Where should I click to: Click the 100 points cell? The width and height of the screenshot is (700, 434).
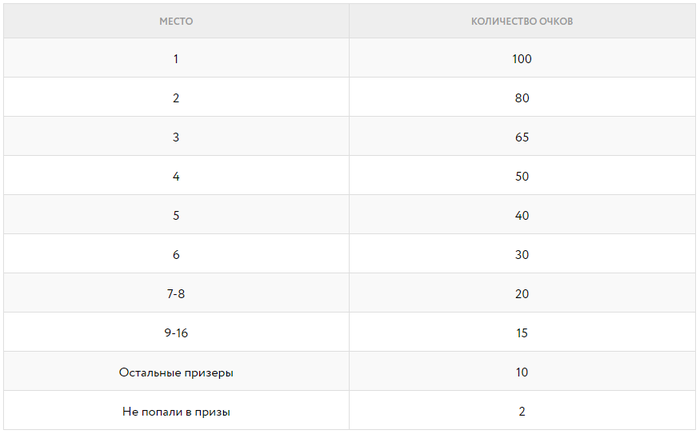[x=521, y=59]
